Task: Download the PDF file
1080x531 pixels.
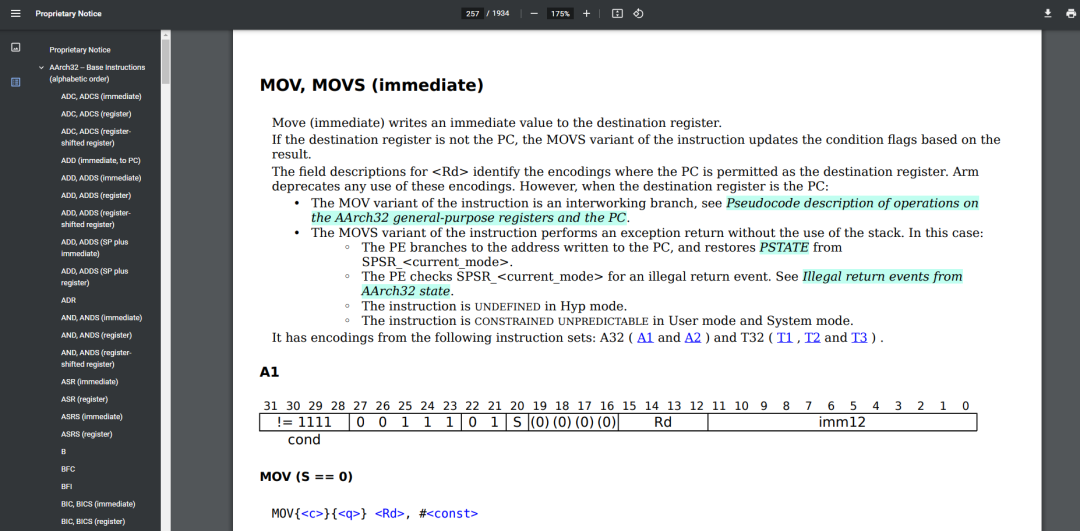Action: 1048,13
